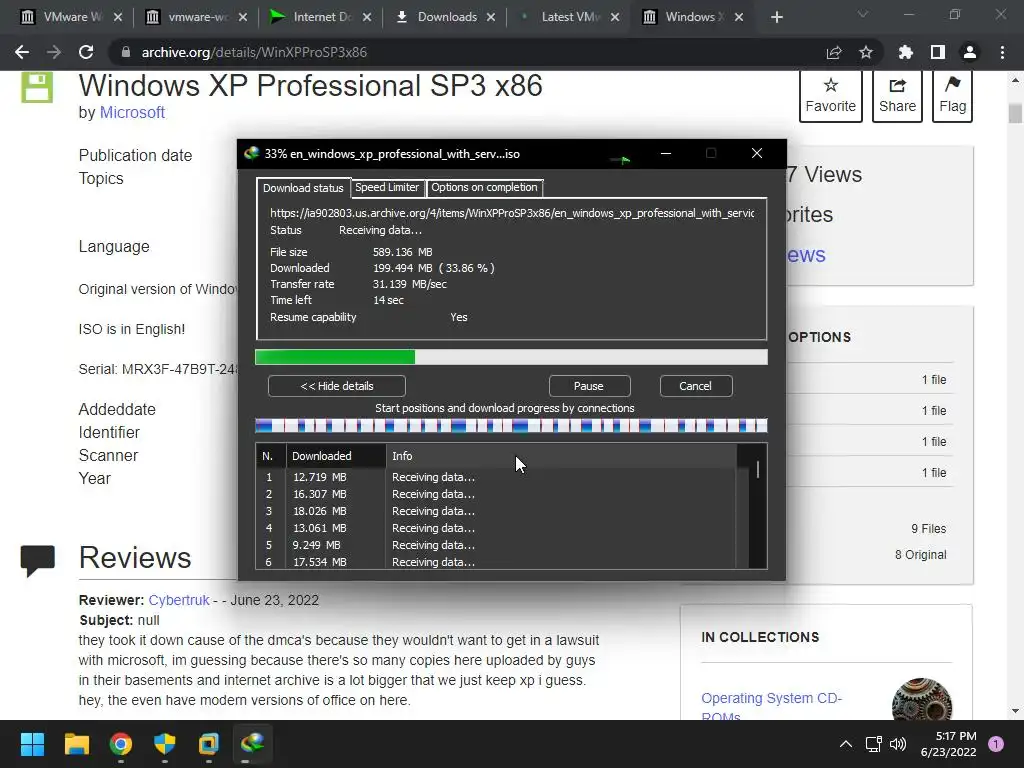Show hidden system tray icons

[846, 744]
